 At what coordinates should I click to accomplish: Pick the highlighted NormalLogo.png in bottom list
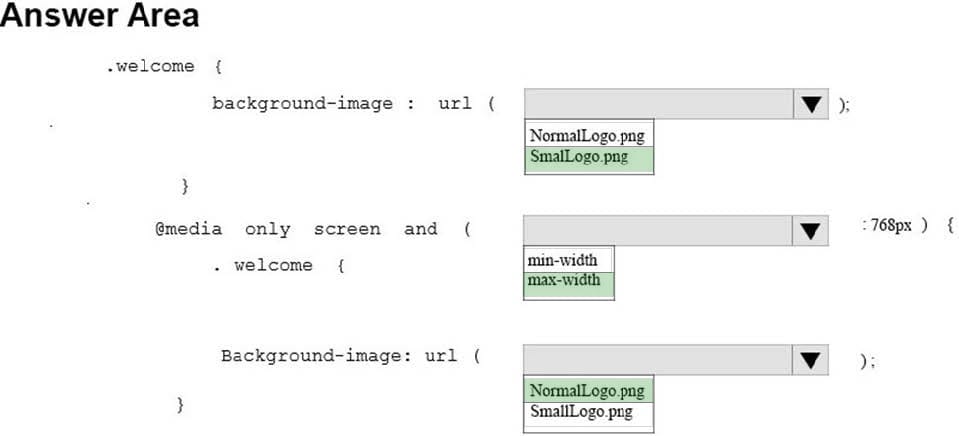tap(587, 390)
